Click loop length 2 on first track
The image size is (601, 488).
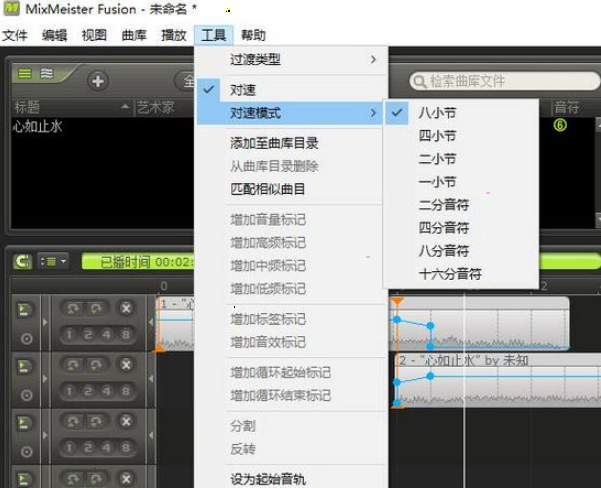88,335
